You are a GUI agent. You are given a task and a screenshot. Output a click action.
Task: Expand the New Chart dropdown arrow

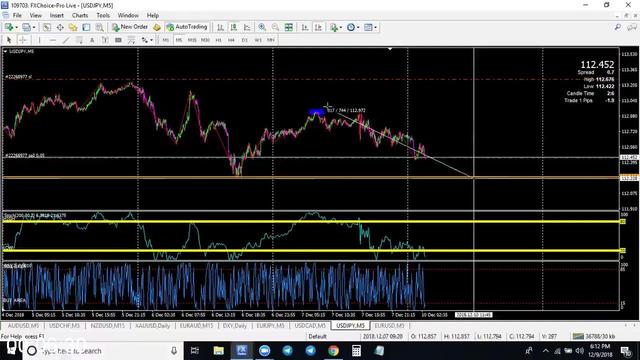click(16, 27)
